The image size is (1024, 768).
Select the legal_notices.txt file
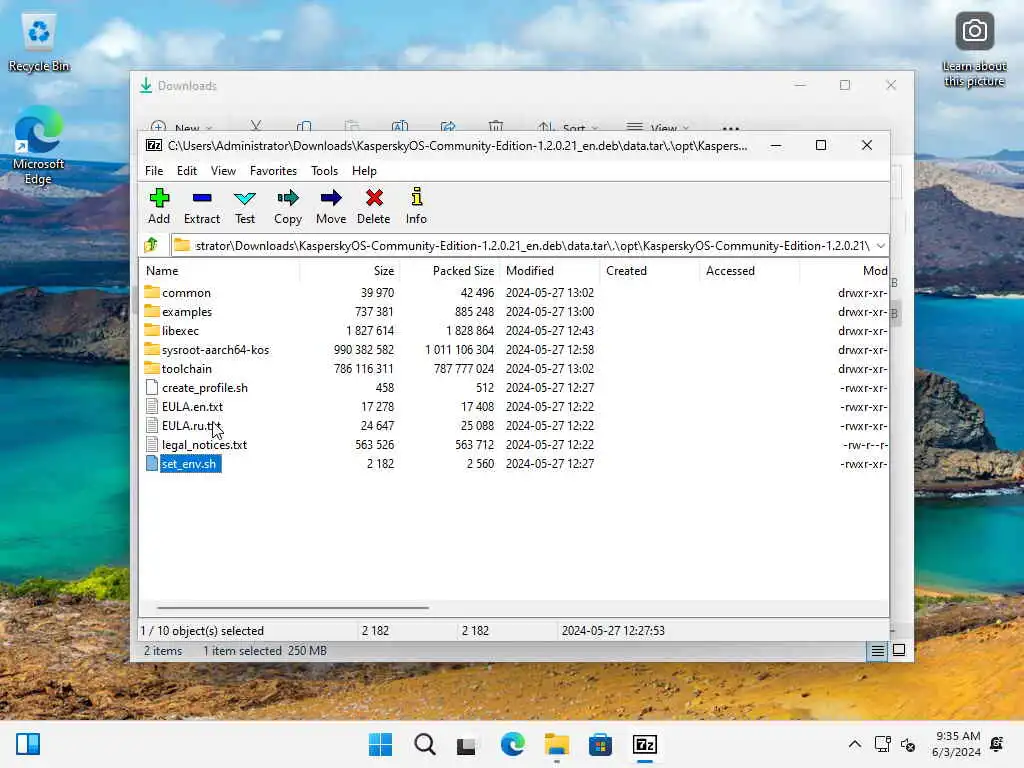pyautogui.click(x=204, y=444)
